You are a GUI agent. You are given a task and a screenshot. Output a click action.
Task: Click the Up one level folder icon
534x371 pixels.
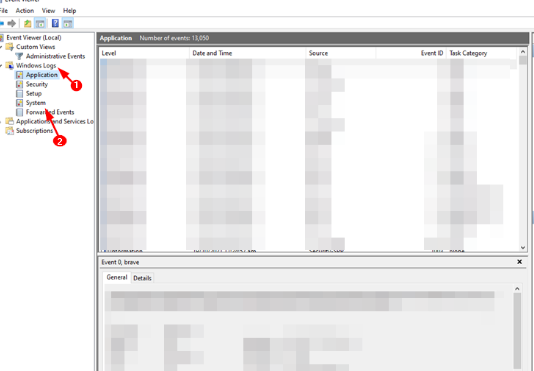point(28,23)
